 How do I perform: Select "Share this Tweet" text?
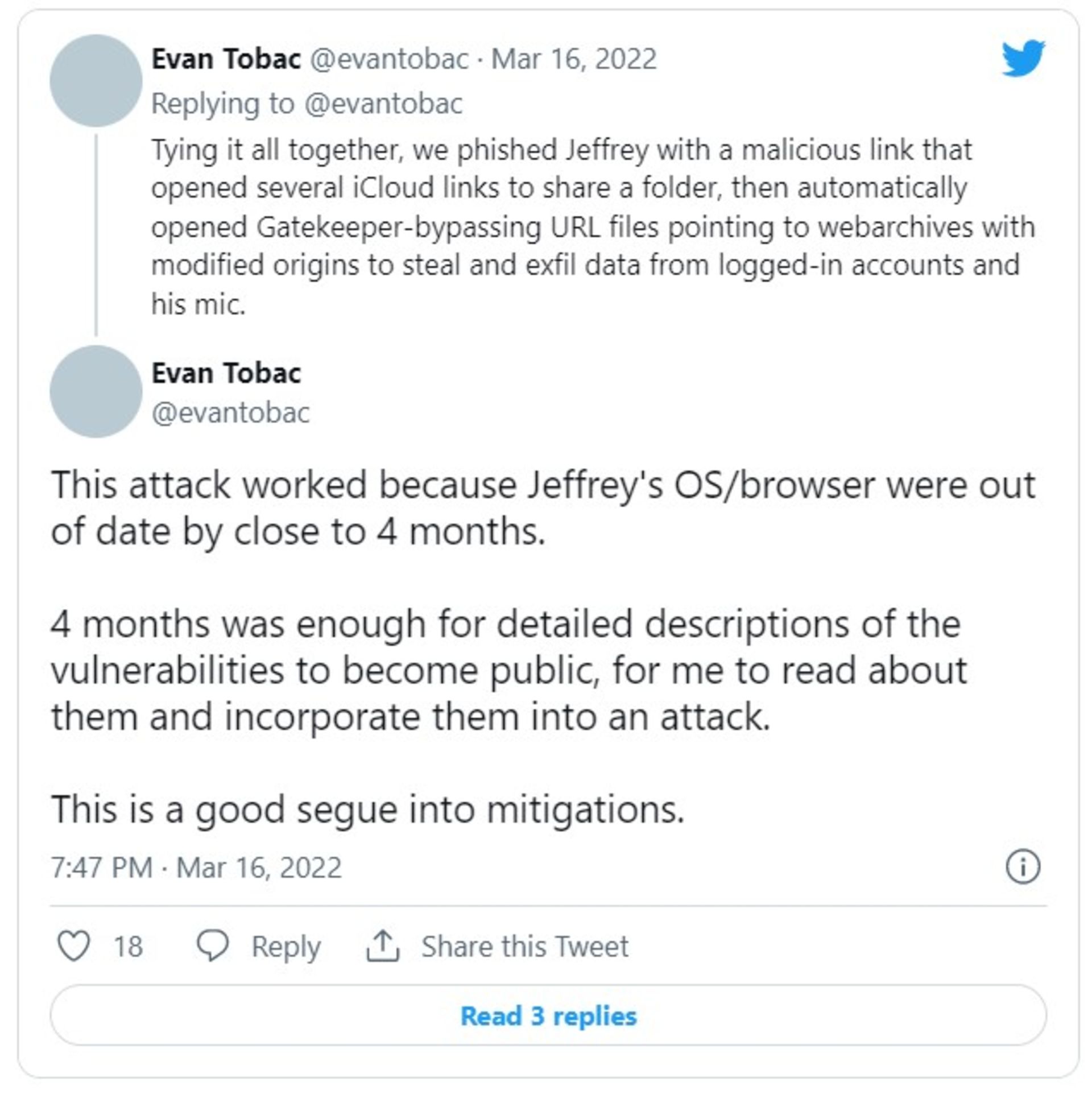pos(524,947)
